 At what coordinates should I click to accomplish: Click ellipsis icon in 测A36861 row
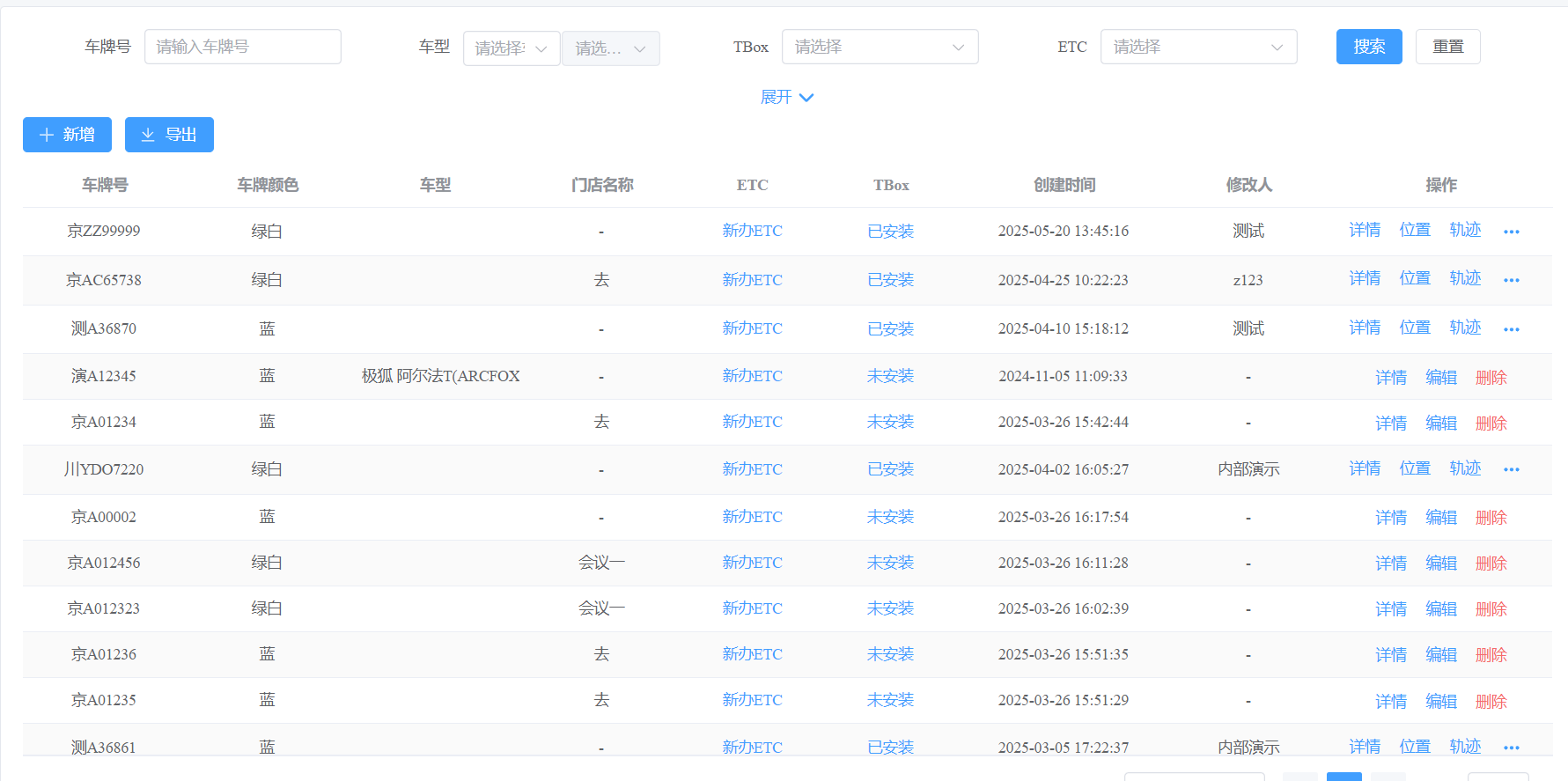coord(1511,748)
